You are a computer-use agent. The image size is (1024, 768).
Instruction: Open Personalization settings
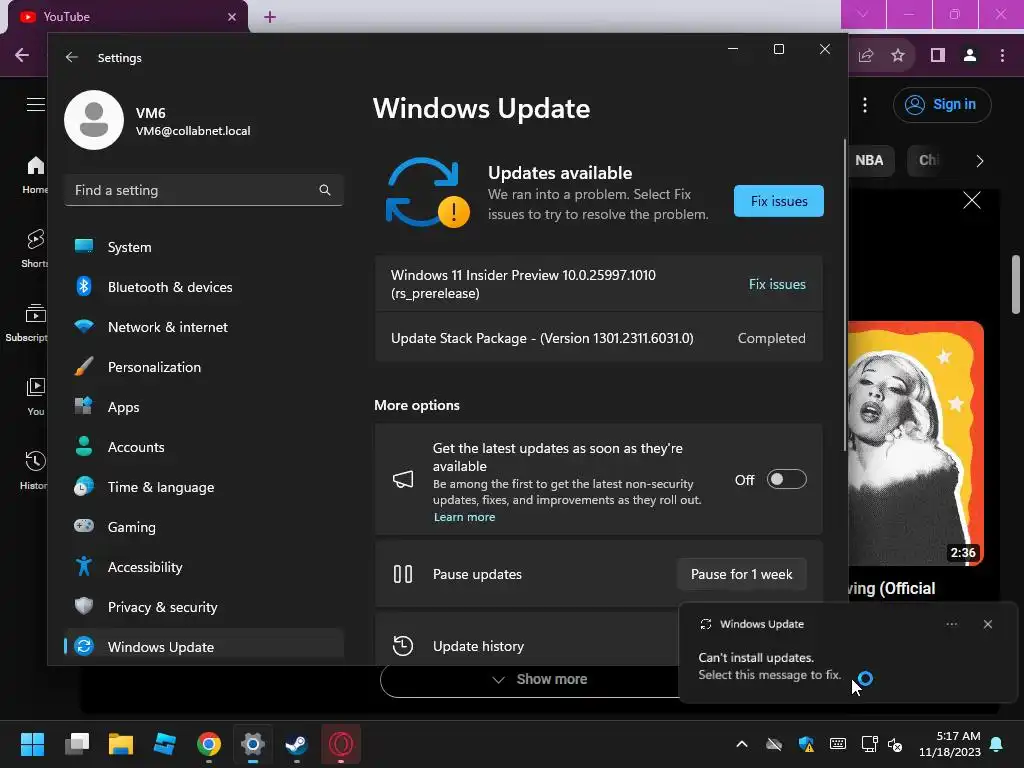click(204, 367)
